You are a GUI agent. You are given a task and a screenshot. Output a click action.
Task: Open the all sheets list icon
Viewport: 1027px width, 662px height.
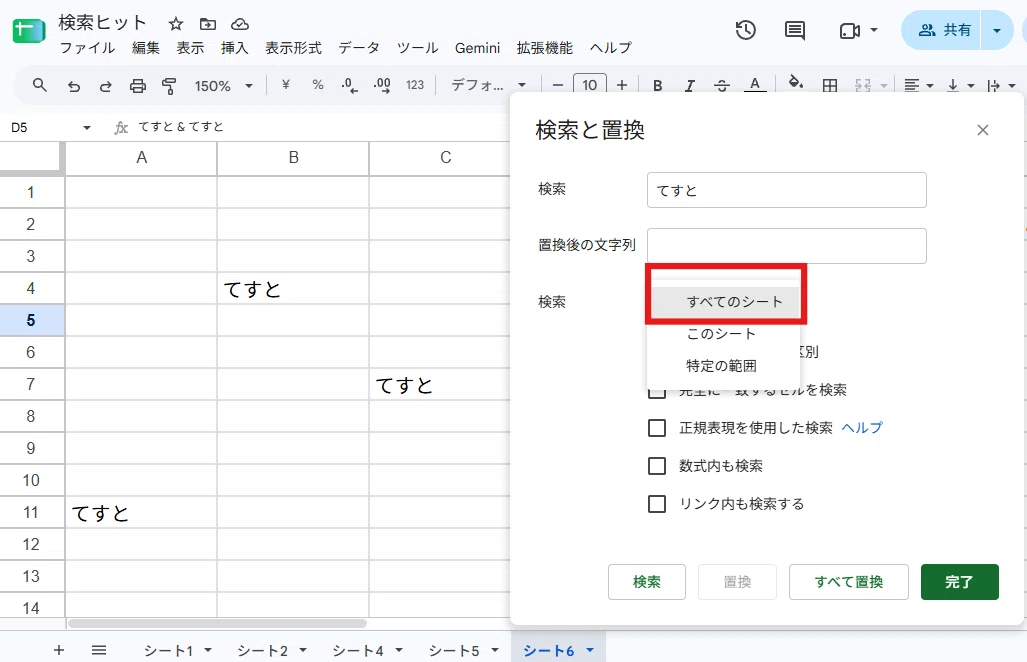click(x=99, y=650)
